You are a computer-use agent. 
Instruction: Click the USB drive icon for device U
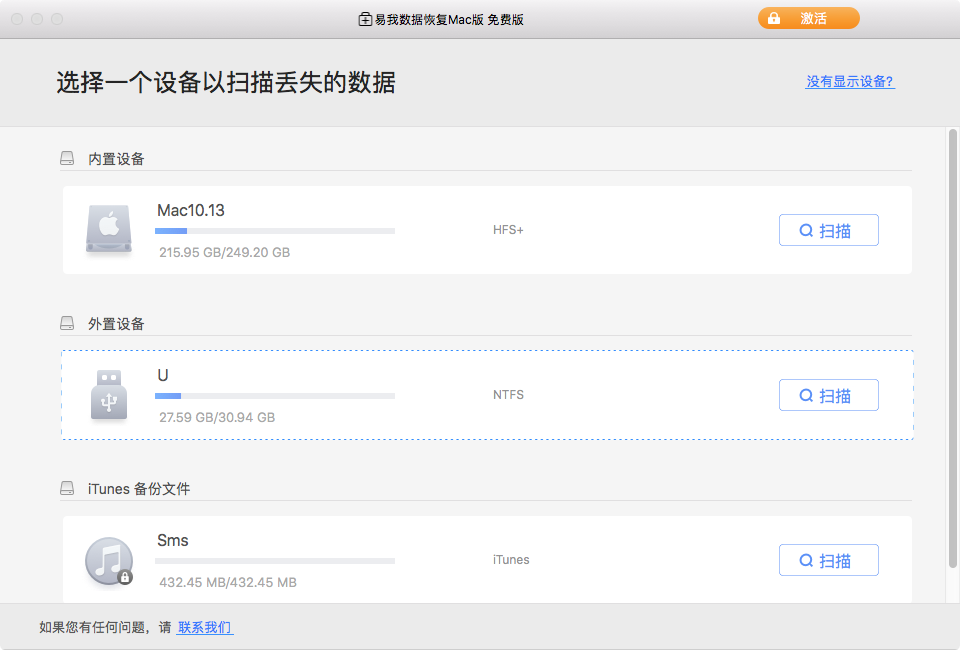click(109, 394)
